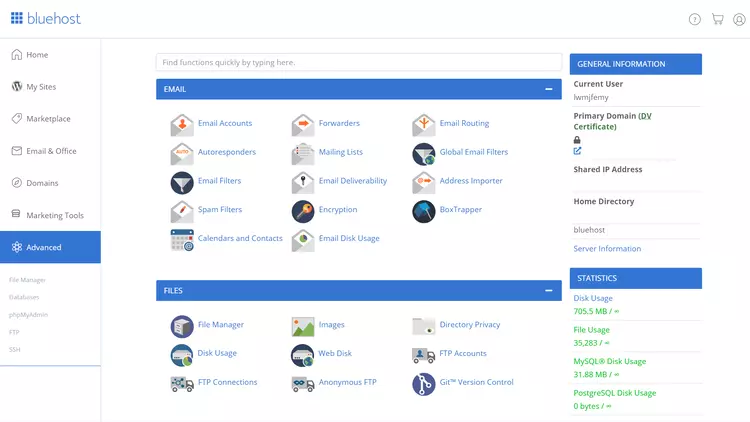Open the Mailing Lists icon
The width and height of the screenshot is (750, 422).
[x=303, y=154]
